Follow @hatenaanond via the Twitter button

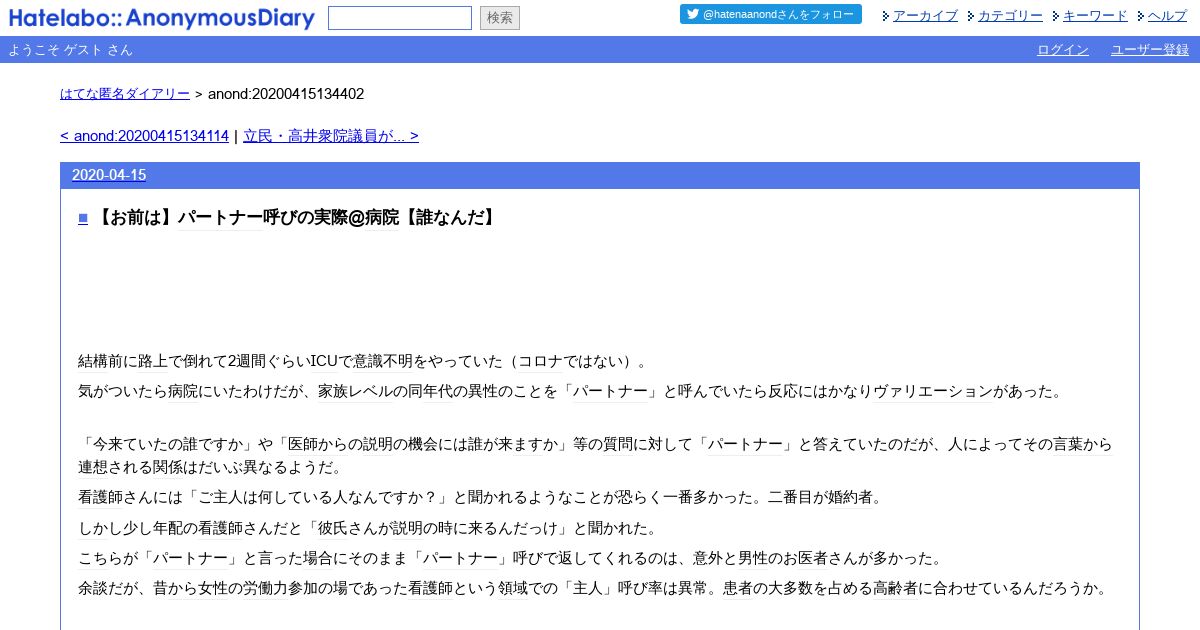pos(771,14)
